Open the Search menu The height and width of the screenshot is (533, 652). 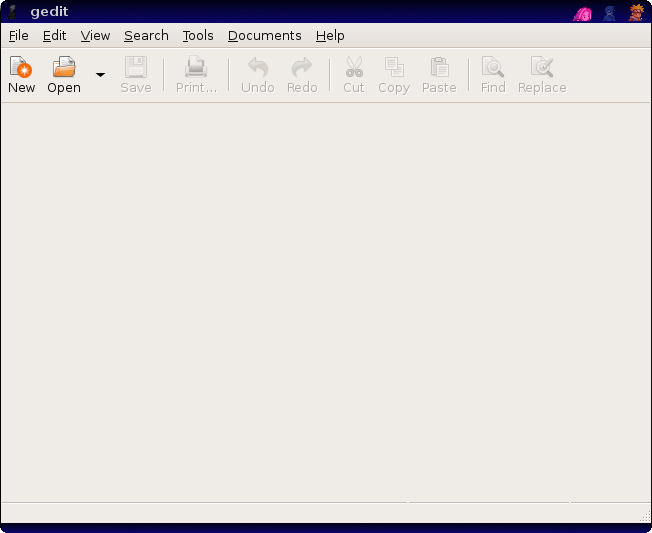[x=146, y=36]
